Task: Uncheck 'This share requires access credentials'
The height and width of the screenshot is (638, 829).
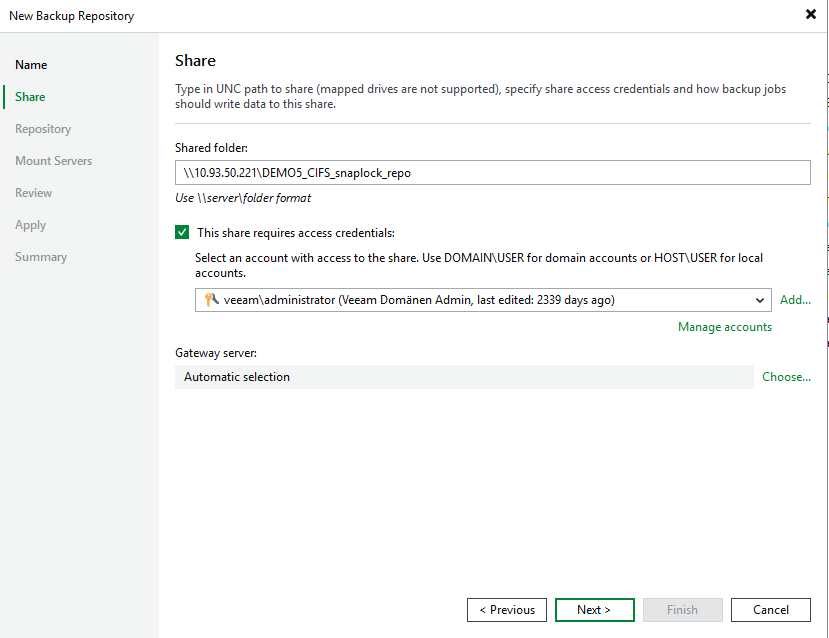Action: 182,233
